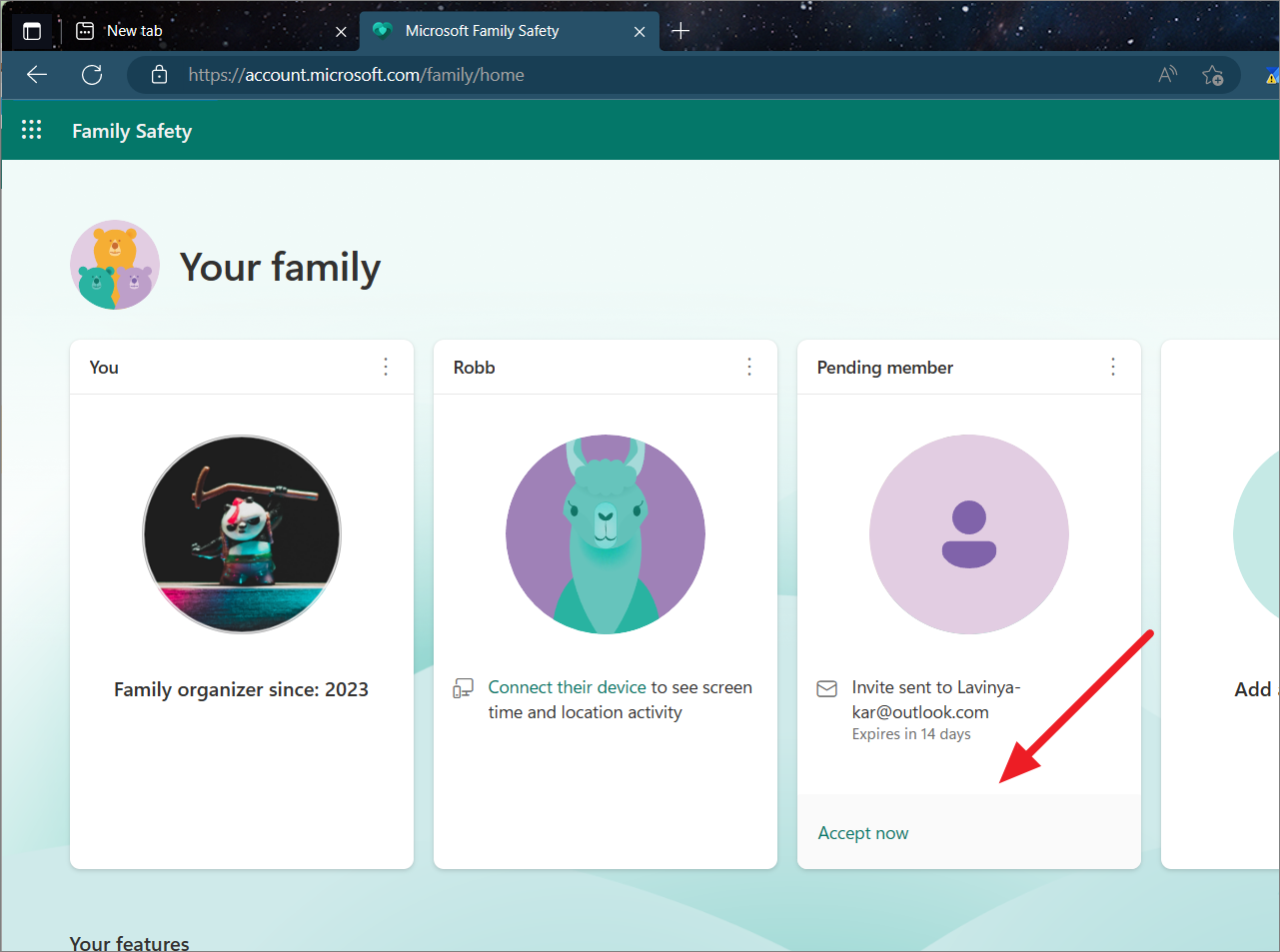Switch to the New tab browser tab

[x=210, y=31]
